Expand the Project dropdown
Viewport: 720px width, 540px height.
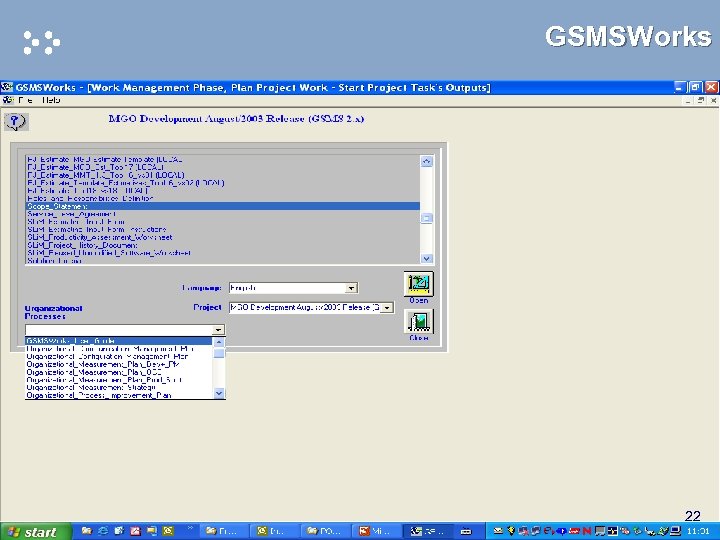[x=387, y=308]
